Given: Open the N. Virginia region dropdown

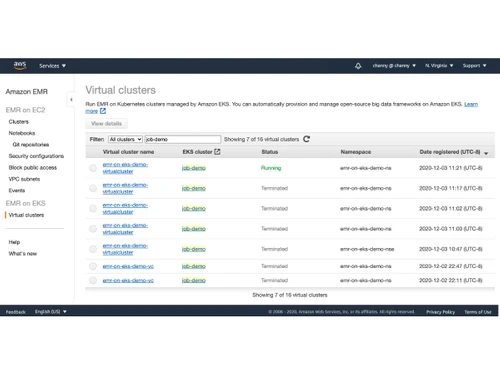Looking at the screenshot, I should tap(439, 66).
